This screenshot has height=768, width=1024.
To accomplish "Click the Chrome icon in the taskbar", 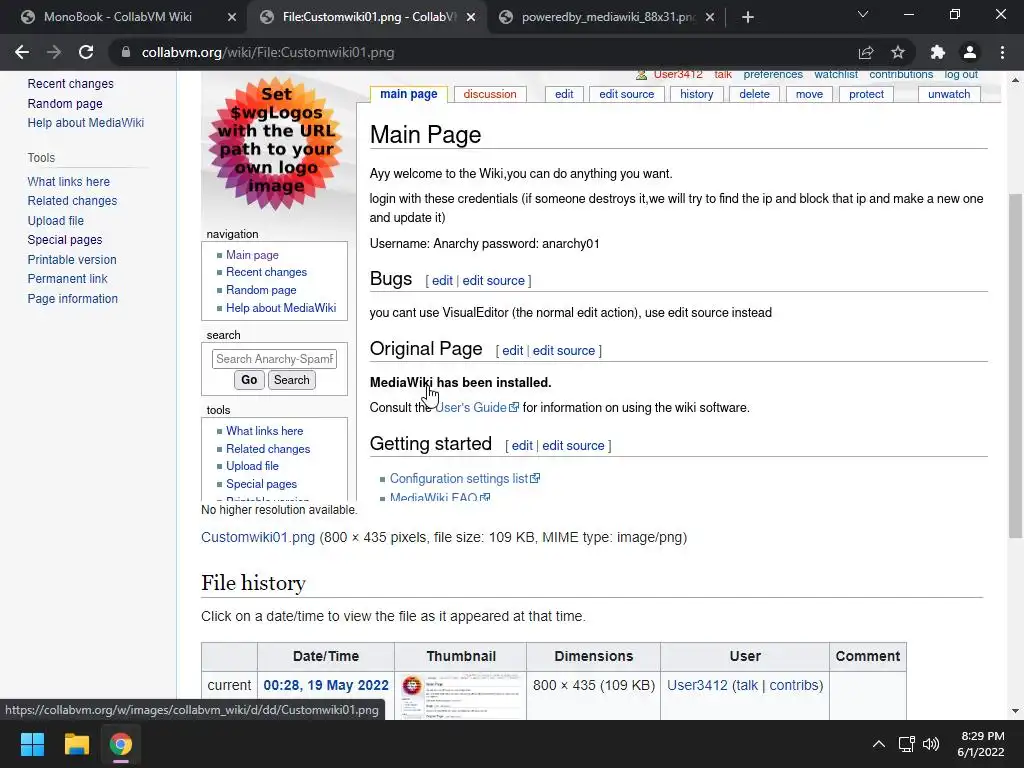I will point(121,744).
